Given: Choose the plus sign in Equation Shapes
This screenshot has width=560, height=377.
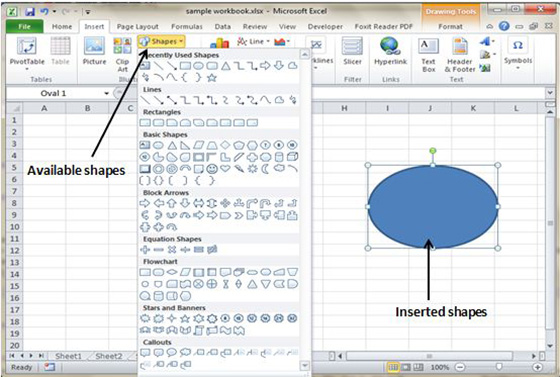Looking at the screenshot, I should click(x=145, y=250).
